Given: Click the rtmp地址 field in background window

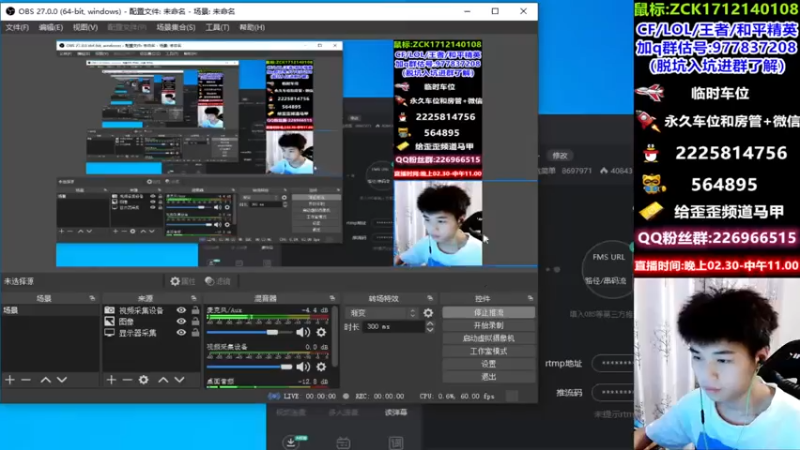Looking at the screenshot, I should [613, 363].
